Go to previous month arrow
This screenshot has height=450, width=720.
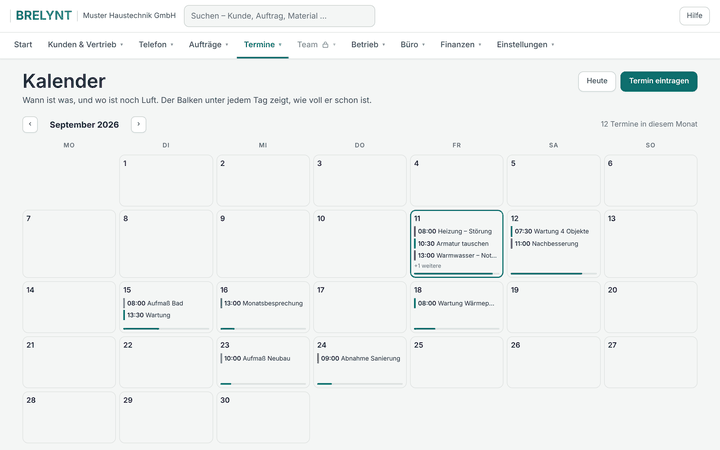click(30, 124)
